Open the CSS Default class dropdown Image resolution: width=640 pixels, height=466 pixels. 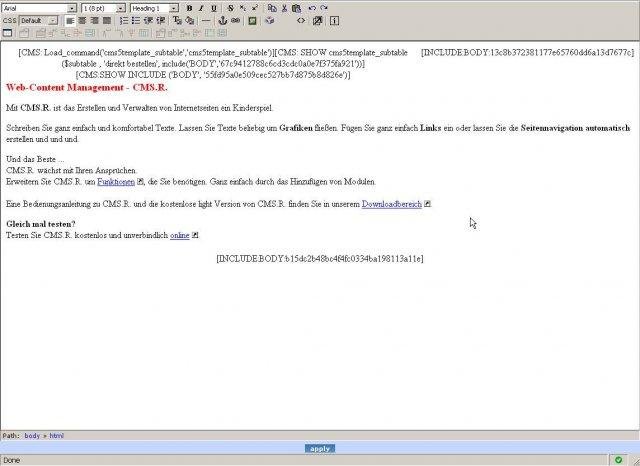coord(38,20)
